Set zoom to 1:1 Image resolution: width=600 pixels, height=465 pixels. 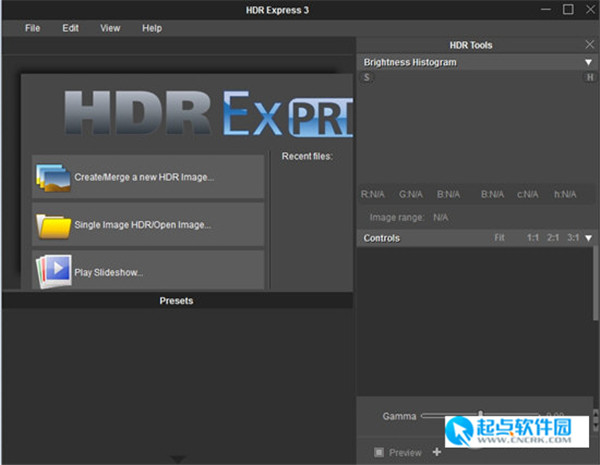(x=533, y=238)
